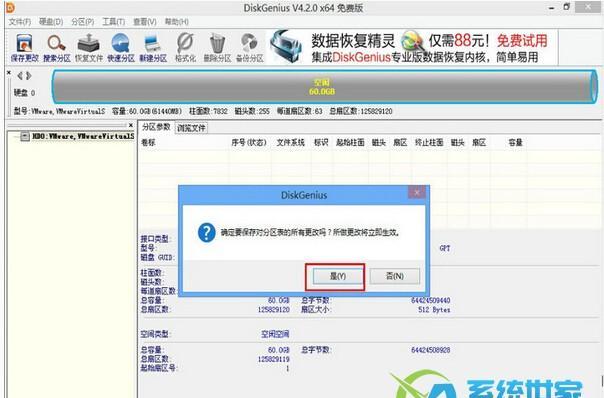604x398 pixels.
Task: Click the Delete Partition (删除分区) icon
Action: [217, 48]
